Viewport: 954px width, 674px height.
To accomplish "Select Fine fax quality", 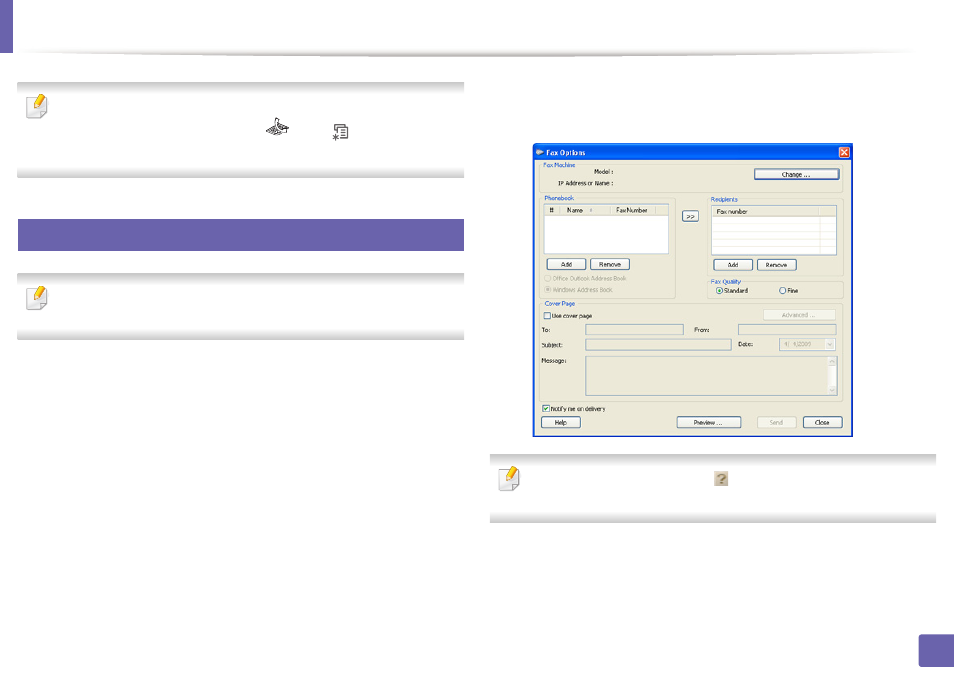I will tap(782, 291).
